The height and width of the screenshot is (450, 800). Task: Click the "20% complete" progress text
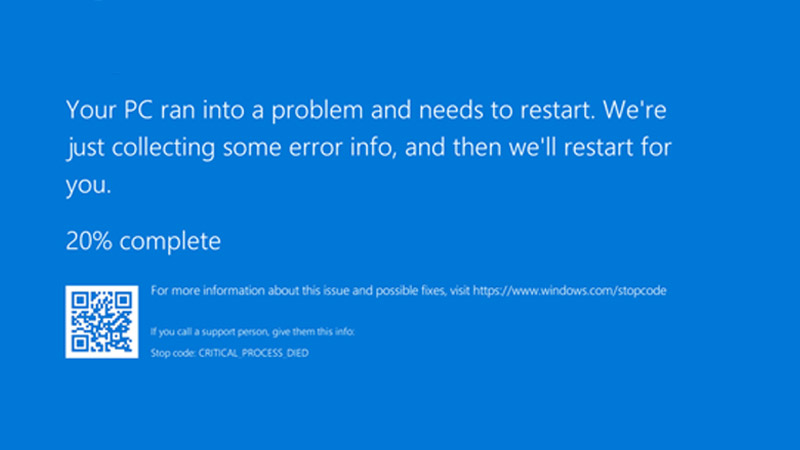[x=143, y=241]
